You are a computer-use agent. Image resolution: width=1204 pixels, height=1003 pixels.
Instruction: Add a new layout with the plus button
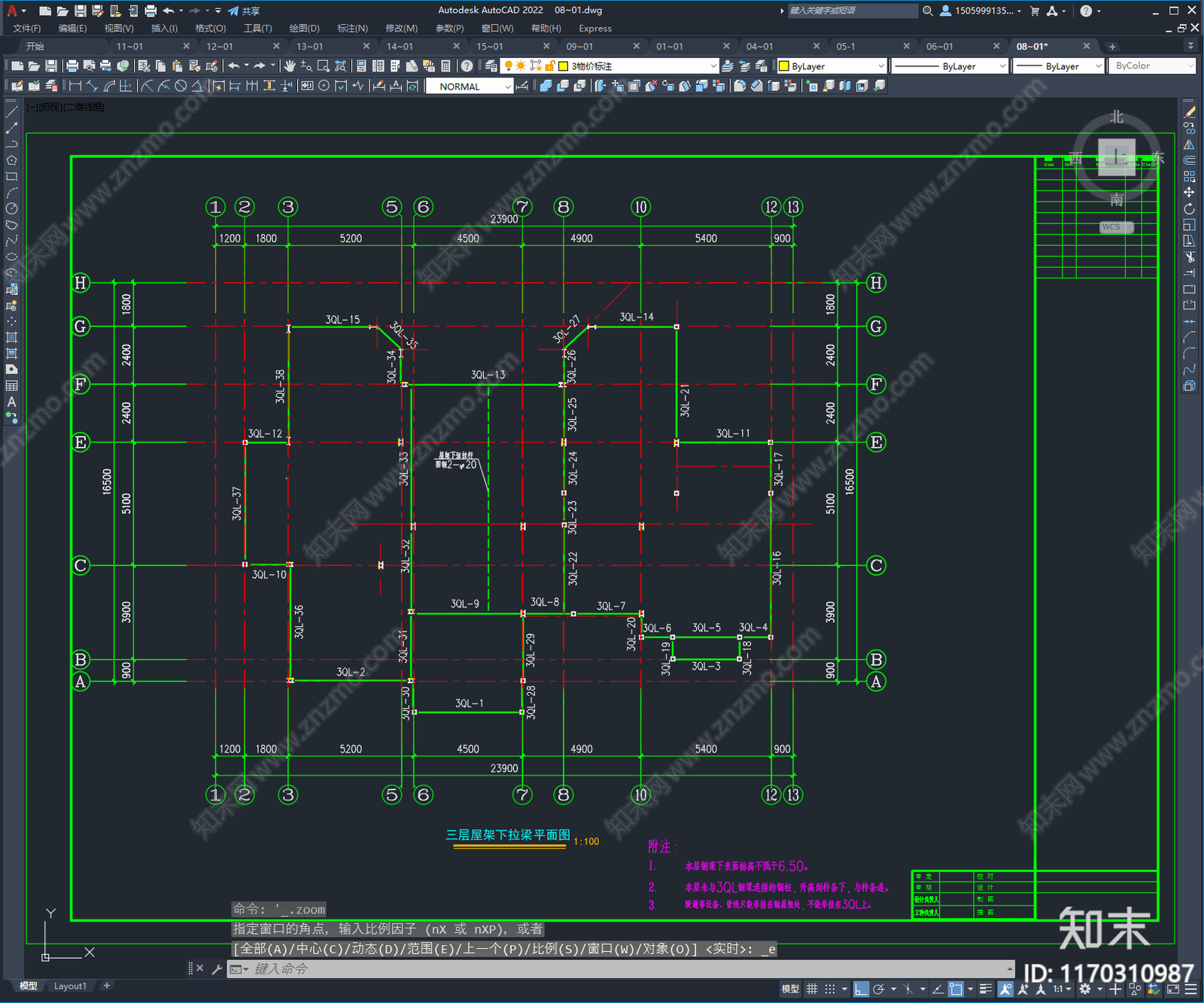107,986
